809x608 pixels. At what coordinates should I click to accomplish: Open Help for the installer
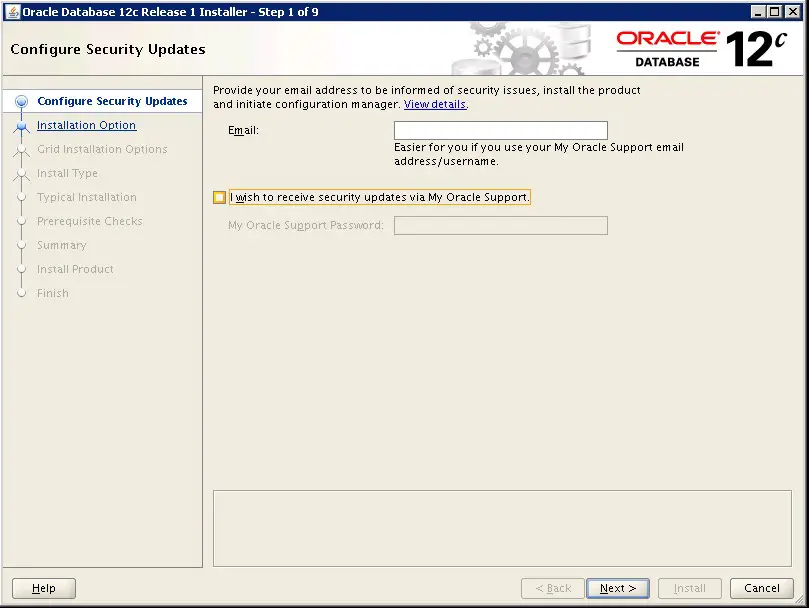[x=44, y=588]
